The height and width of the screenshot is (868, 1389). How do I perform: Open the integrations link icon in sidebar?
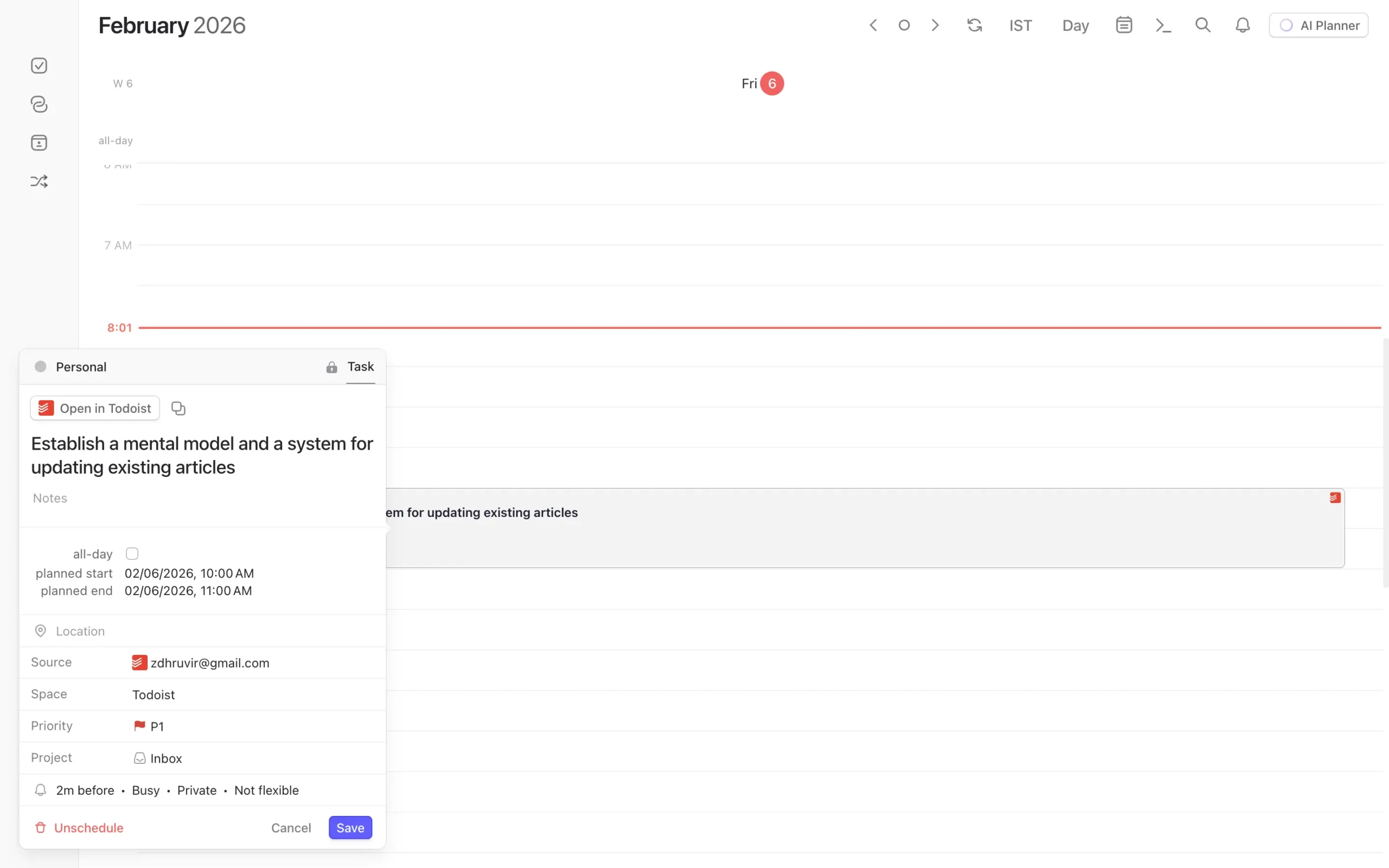point(39,104)
